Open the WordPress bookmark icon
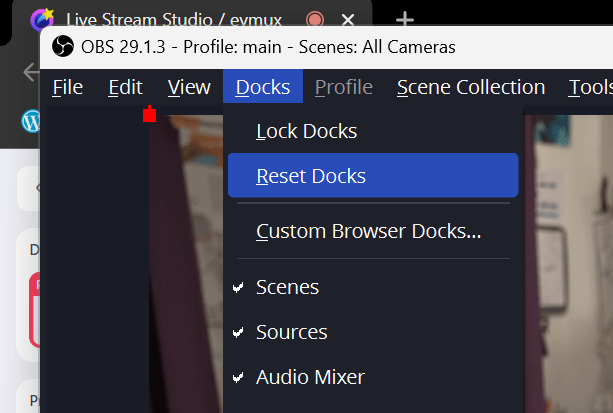The image size is (613, 413). [x=30, y=121]
